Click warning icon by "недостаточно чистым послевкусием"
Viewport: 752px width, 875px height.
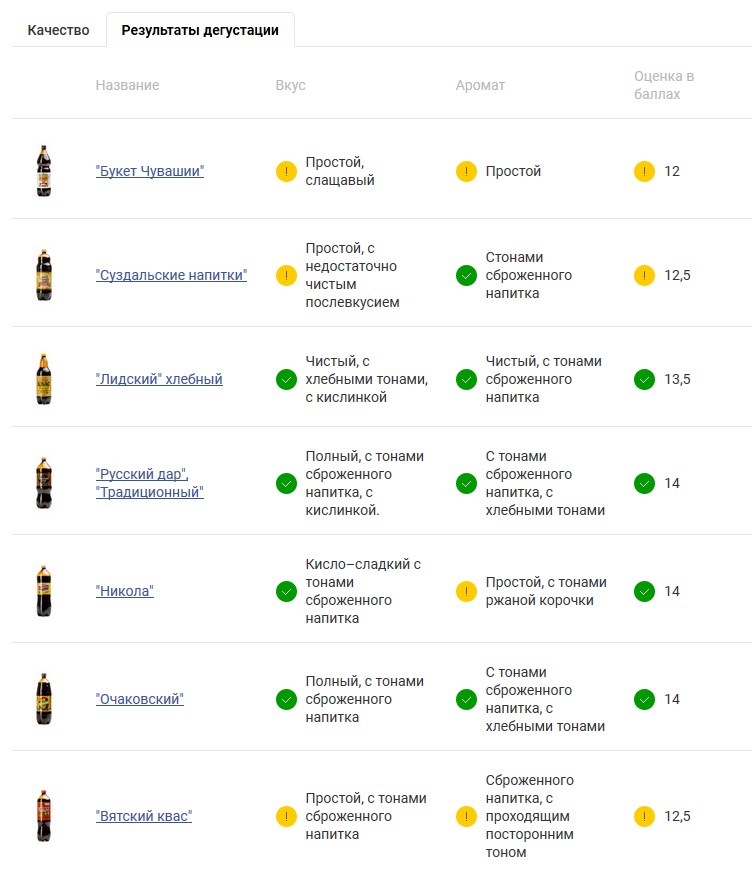pyautogui.click(x=286, y=275)
